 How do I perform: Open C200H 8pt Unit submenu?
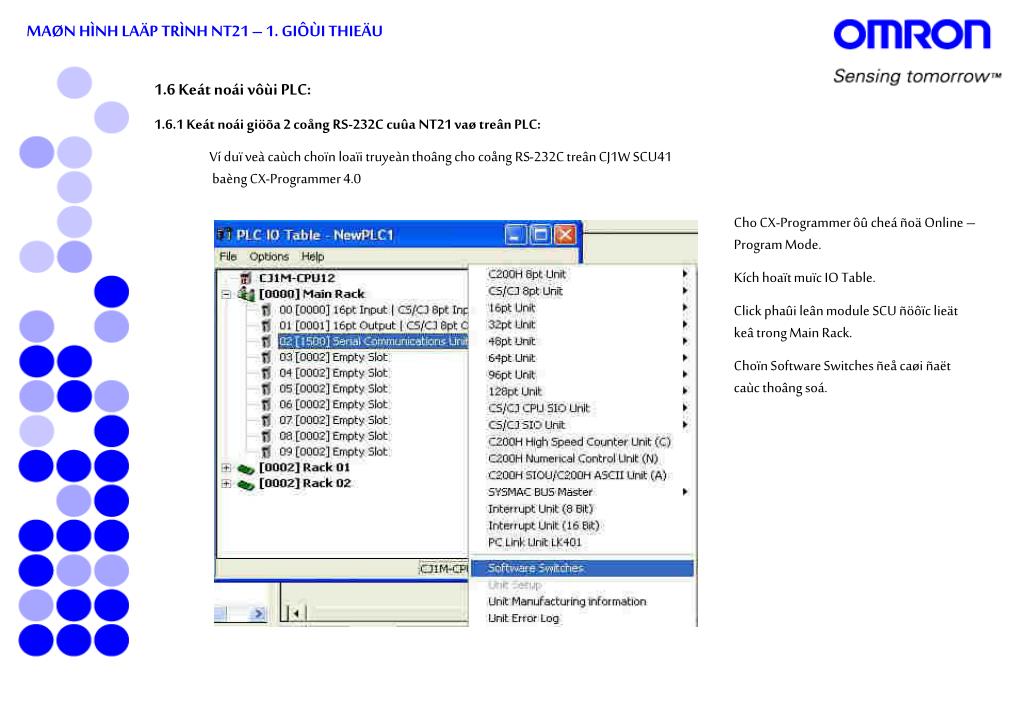[583, 274]
